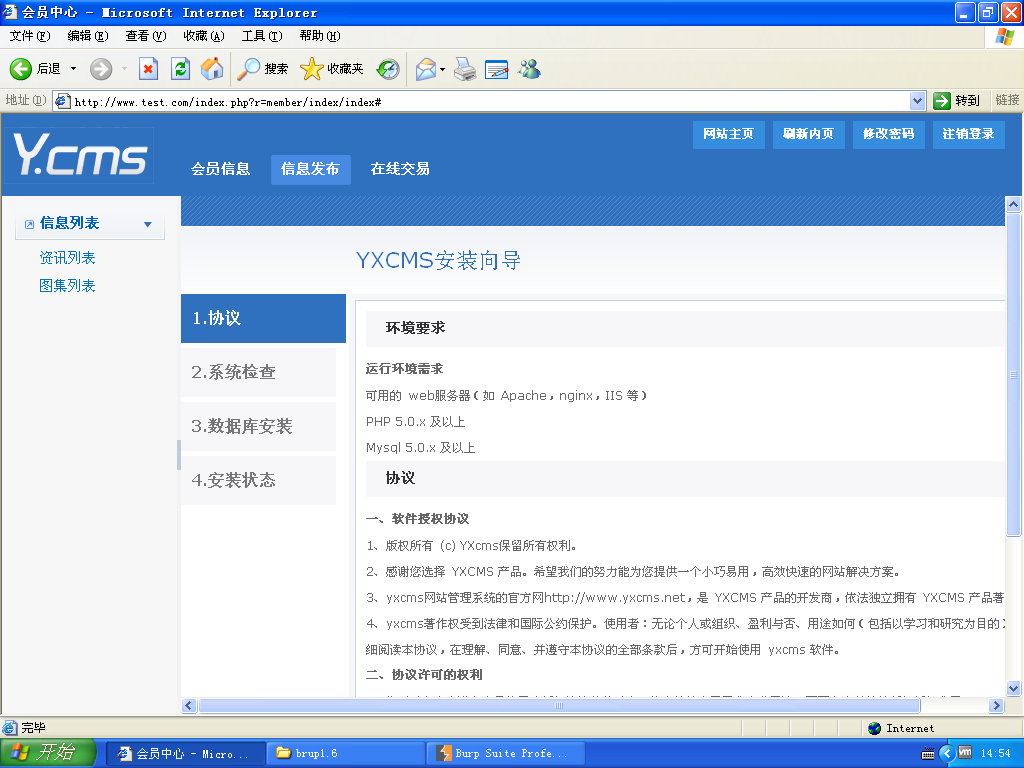Expand the Mail button dropdown arrow

pyautogui.click(x=443, y=69)
